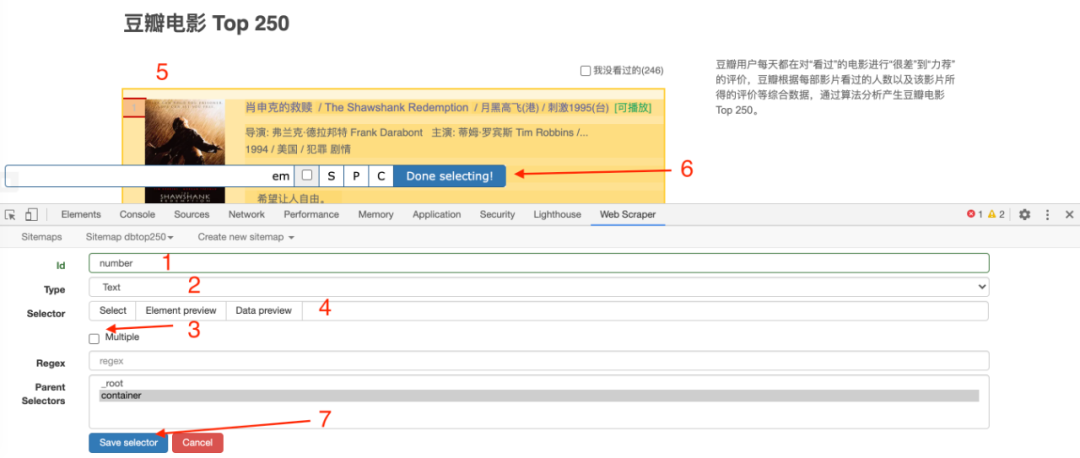Open DevTools settings gear
Viewport: 1080px width, 458px height.
[x=1024, y=214]
